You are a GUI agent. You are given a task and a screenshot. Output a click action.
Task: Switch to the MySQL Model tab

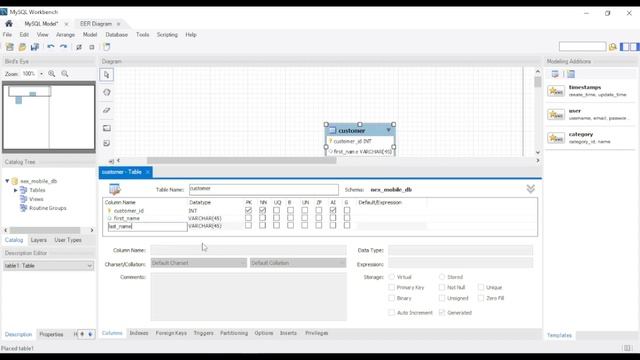[41, 24]
